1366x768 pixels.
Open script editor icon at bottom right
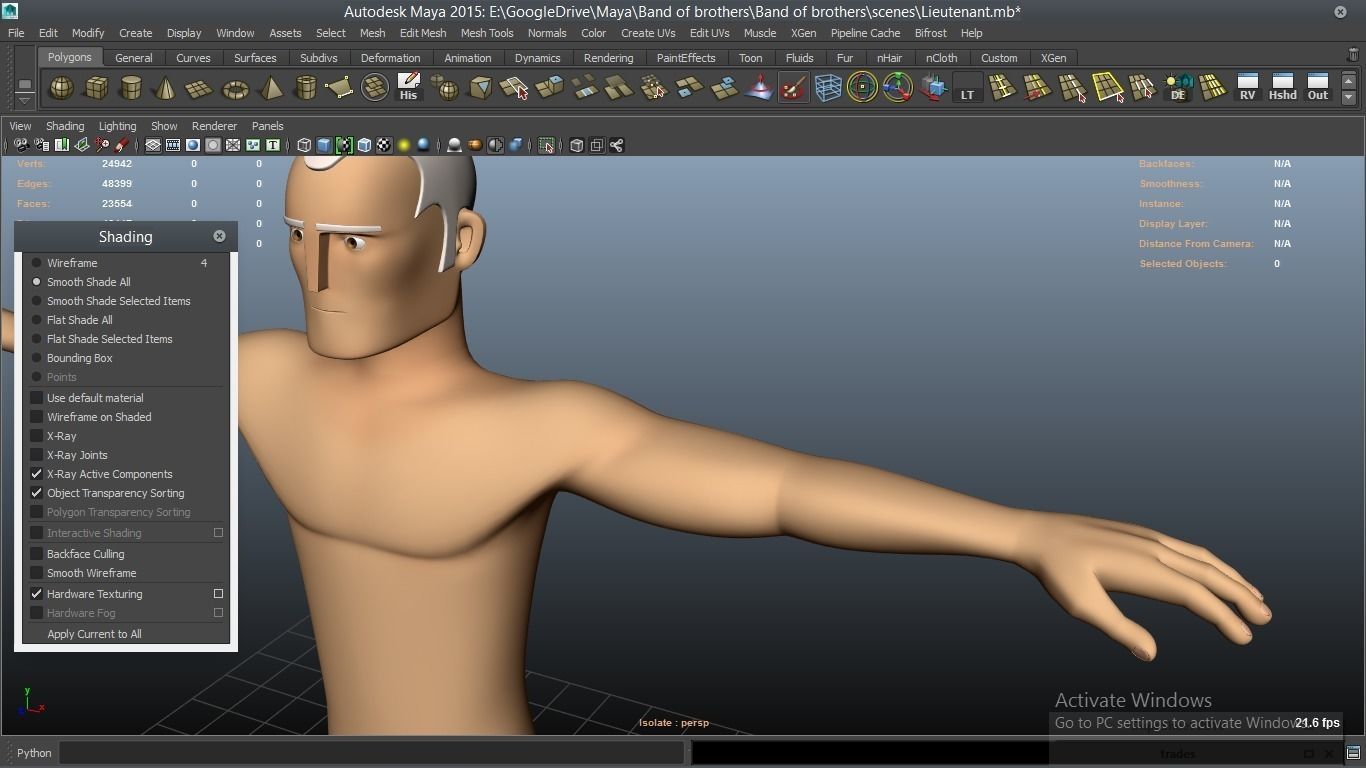point(1353,753)
